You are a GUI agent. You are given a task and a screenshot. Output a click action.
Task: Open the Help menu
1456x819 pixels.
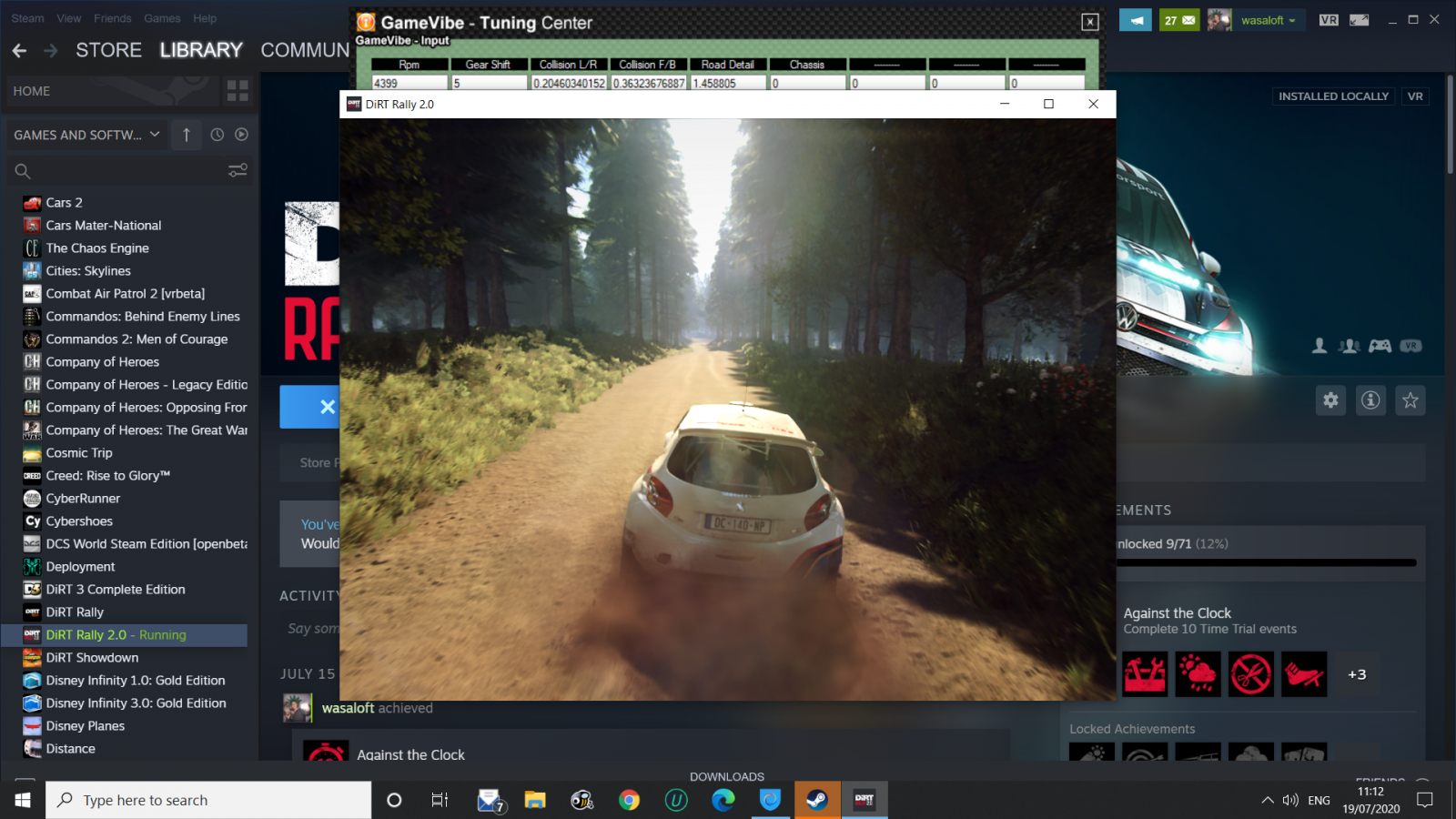click(205, 18)
